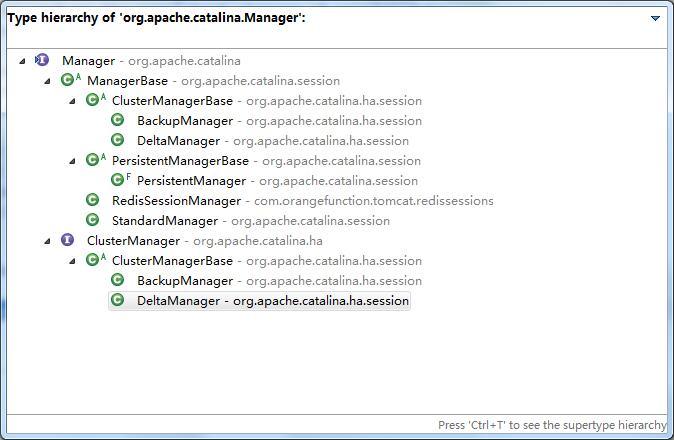Click the PersistentManagerBase abstract class icon
This screenshot has height=440, width=674.
92,161
